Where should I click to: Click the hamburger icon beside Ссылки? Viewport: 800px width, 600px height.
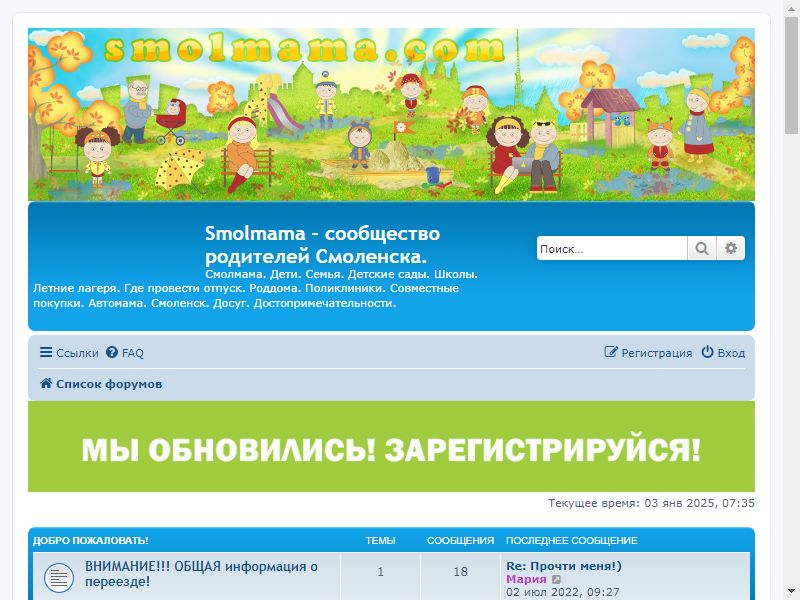tap(46, 352)
